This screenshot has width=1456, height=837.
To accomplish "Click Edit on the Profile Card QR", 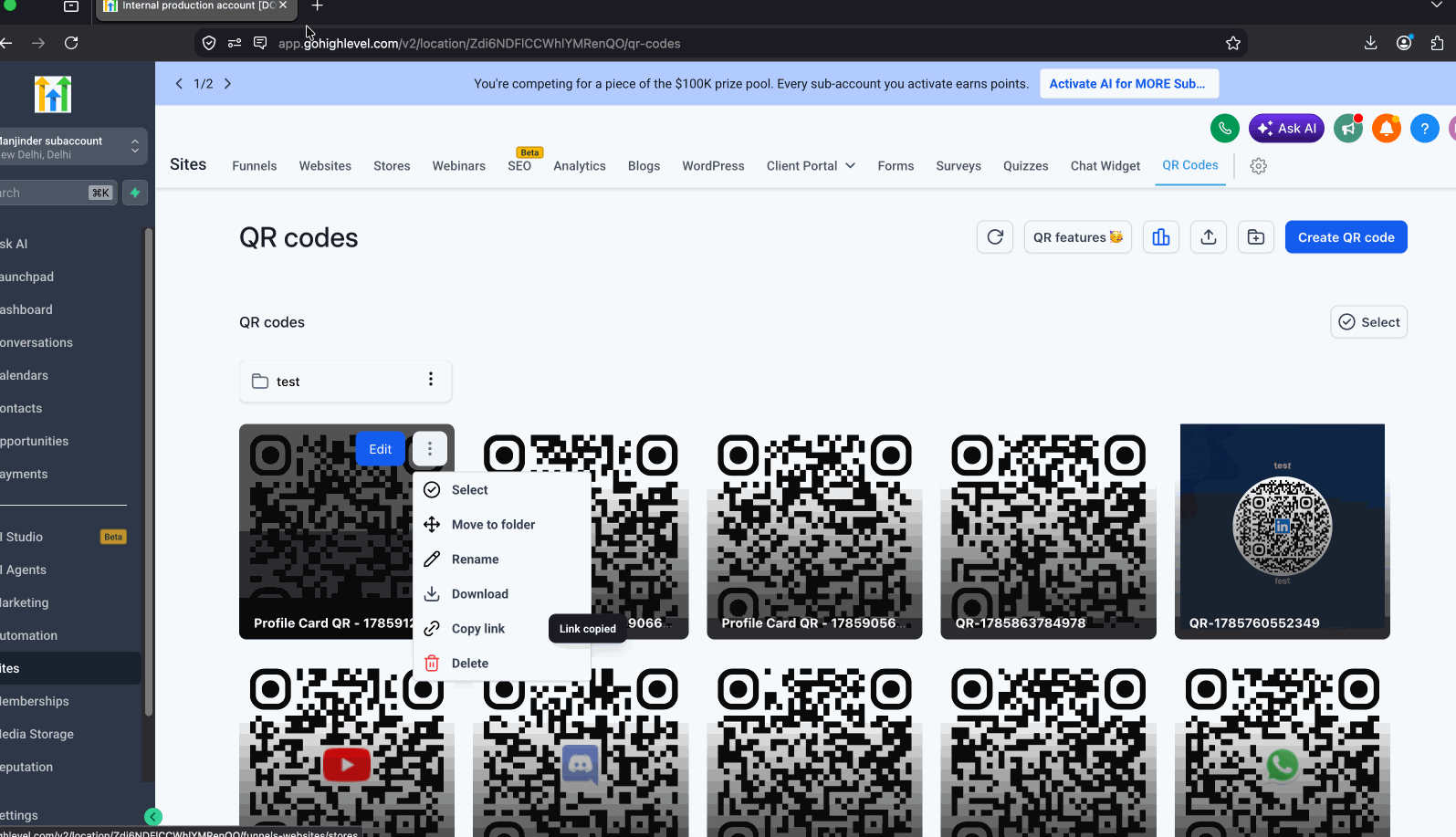I will [x=381, y=449].
